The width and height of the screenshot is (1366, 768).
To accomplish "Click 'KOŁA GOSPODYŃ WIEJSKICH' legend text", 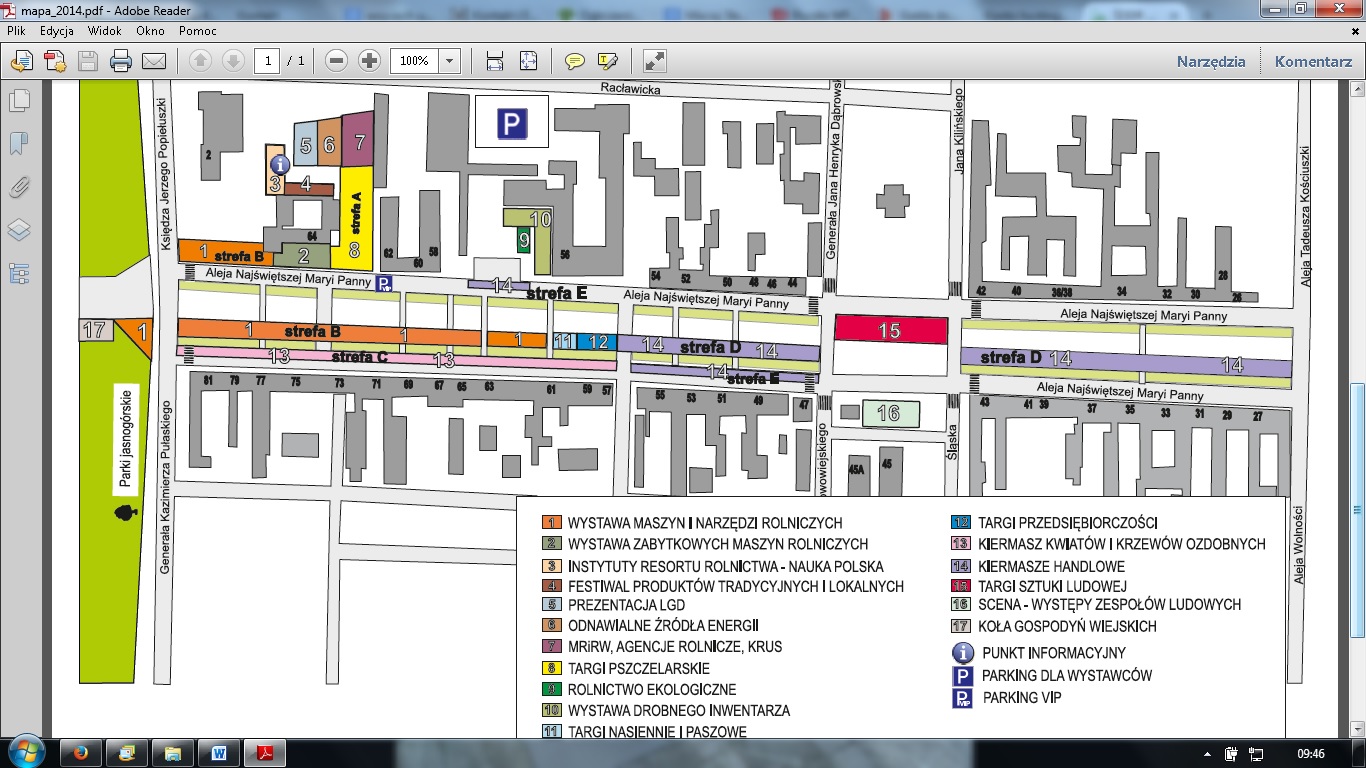I will [1067, 627].
